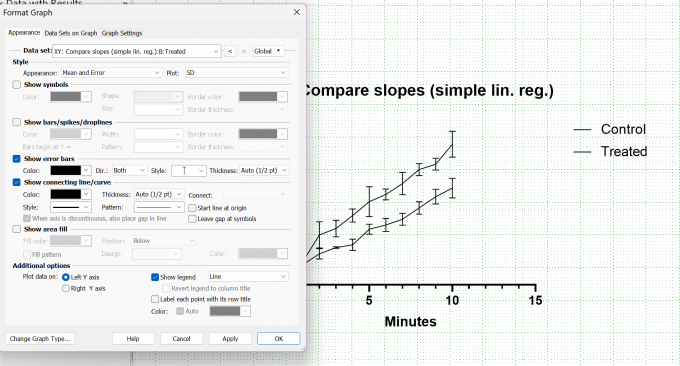Pick the connecting line black color swatch
680x366 pixels.
point(65,194)
